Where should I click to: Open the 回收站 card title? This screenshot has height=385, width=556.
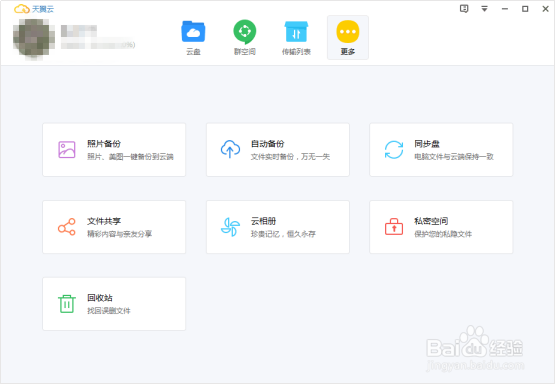100,298
